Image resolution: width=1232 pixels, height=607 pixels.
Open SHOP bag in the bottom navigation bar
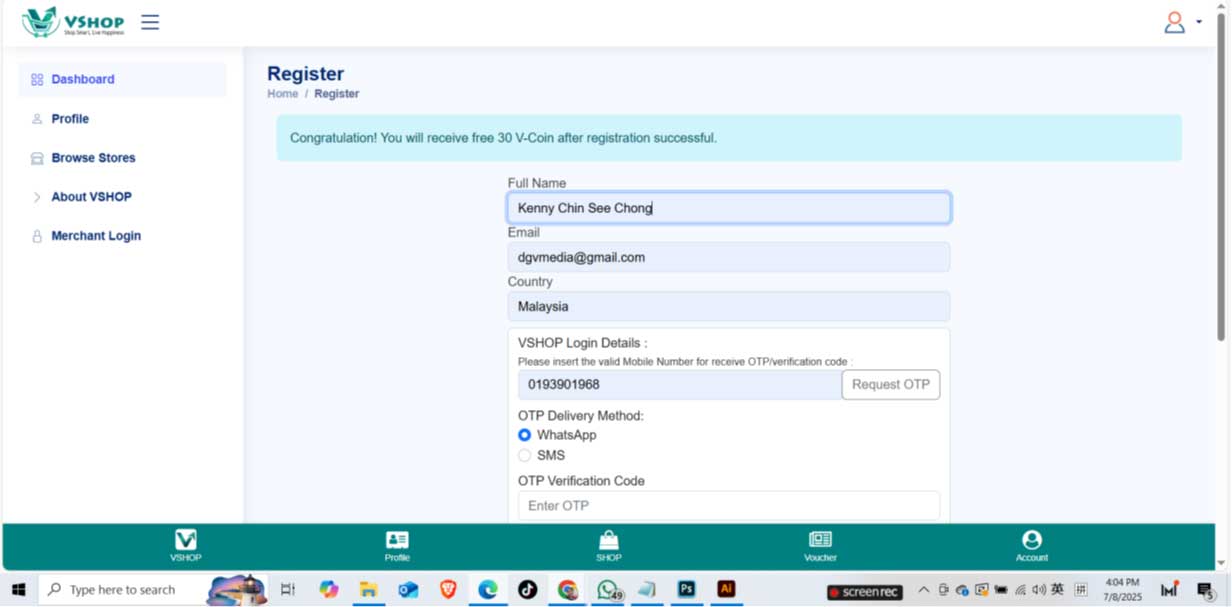tap(608, 546)
